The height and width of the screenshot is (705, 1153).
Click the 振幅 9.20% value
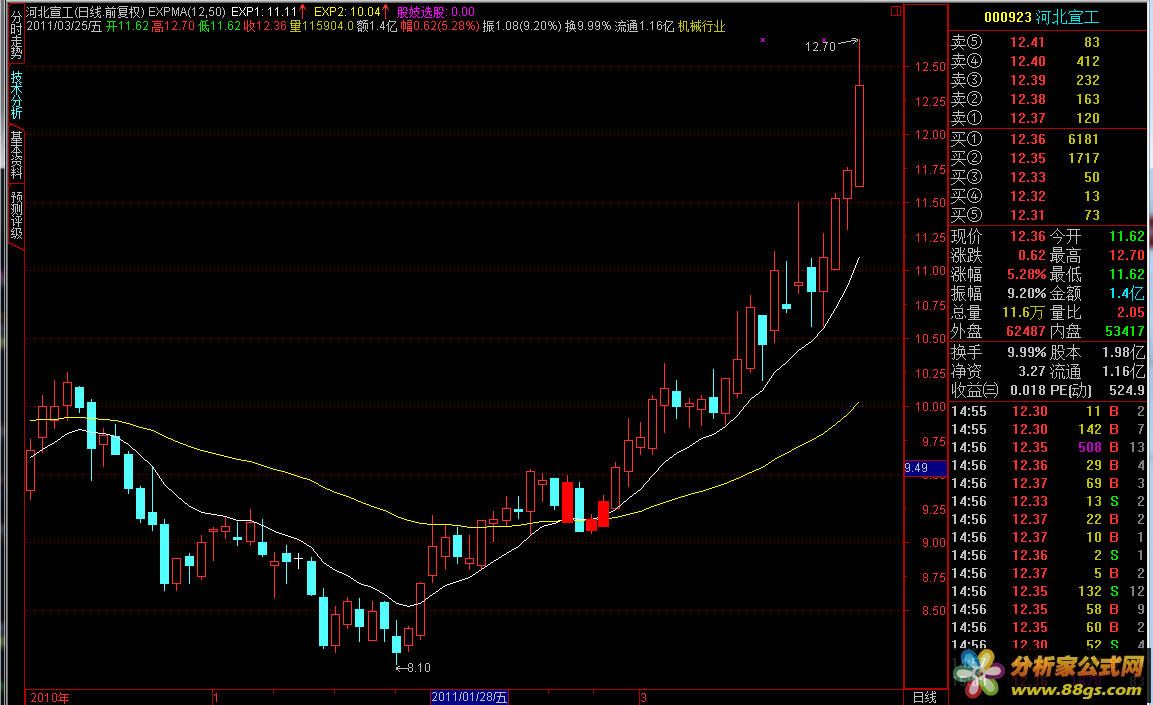[1027, 293]
